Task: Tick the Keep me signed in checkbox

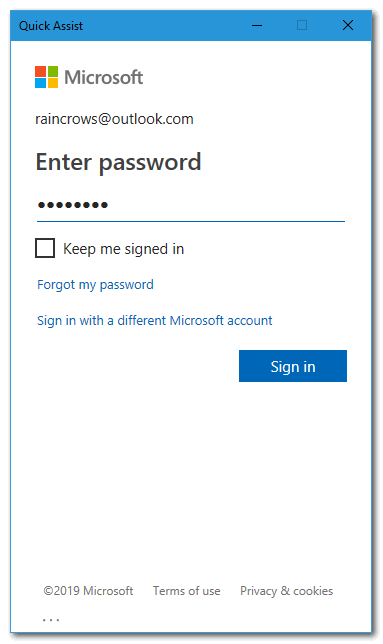Action: [x=45, y=248]
